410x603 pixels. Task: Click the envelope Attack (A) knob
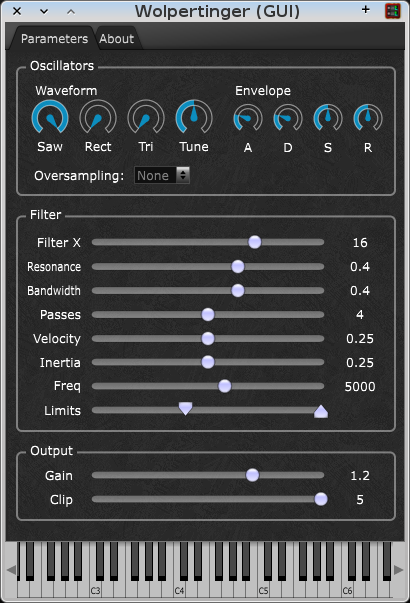pyautogui.click(x=248, y=118)
